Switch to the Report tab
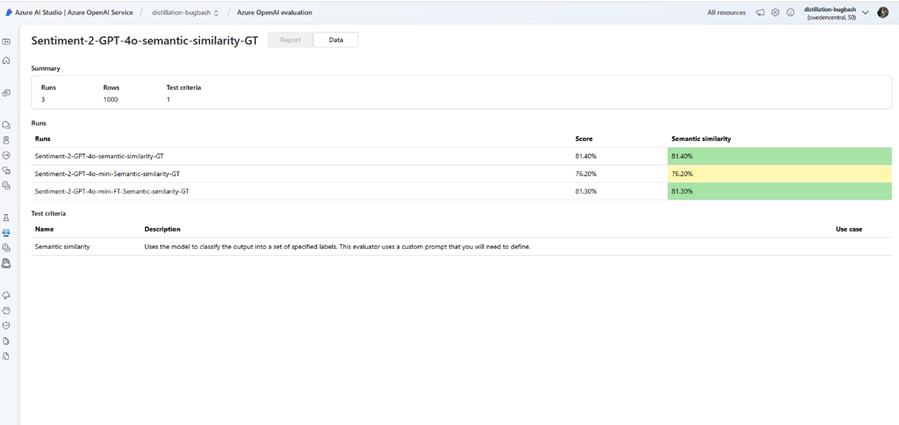This screenshot has width=899, height=425. click(291, 40)
